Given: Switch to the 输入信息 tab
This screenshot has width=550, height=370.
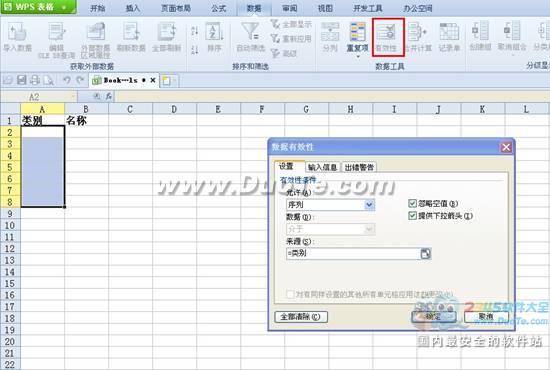Looking at the screenshot, I should pos(322,167).
